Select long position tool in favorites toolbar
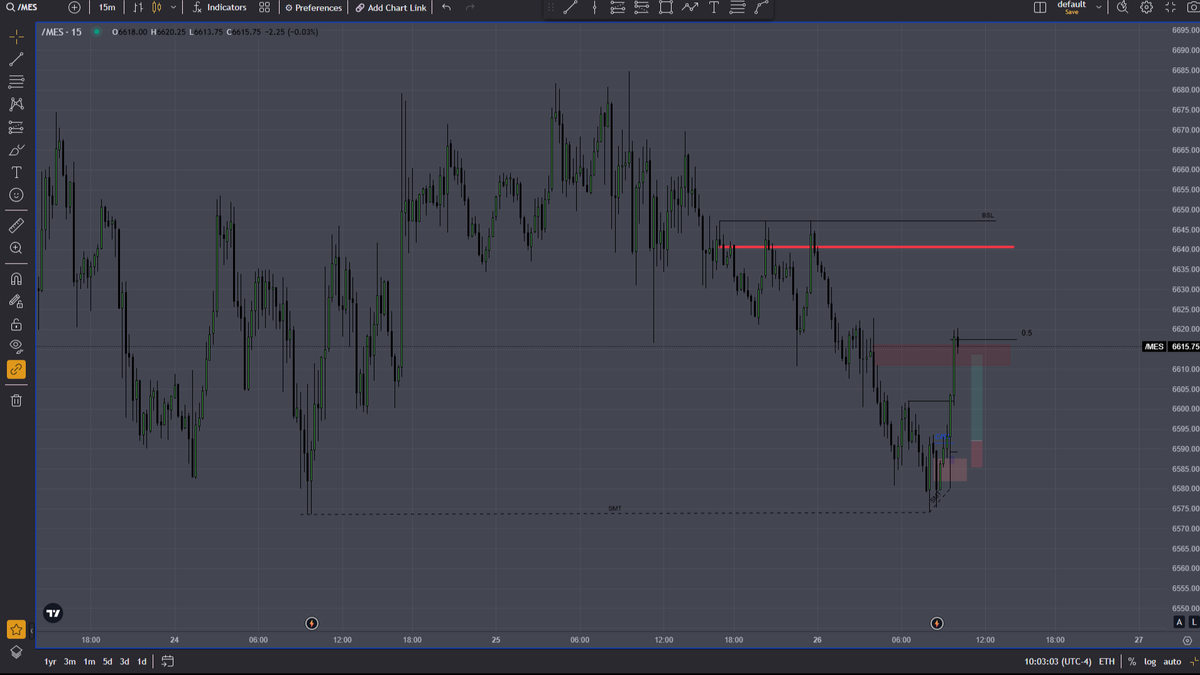 [618, 7]
